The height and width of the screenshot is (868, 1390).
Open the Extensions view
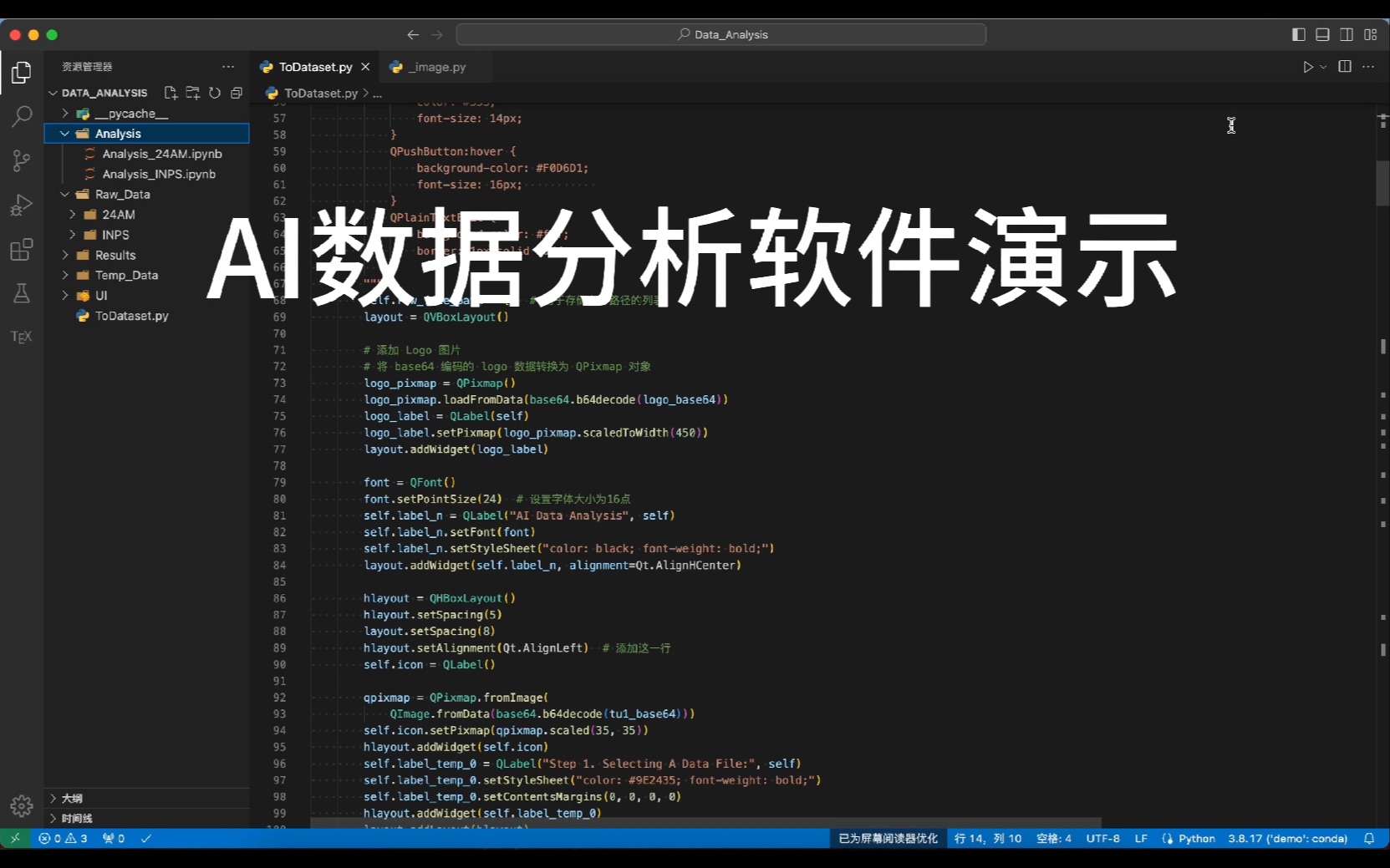coord(22,249)
